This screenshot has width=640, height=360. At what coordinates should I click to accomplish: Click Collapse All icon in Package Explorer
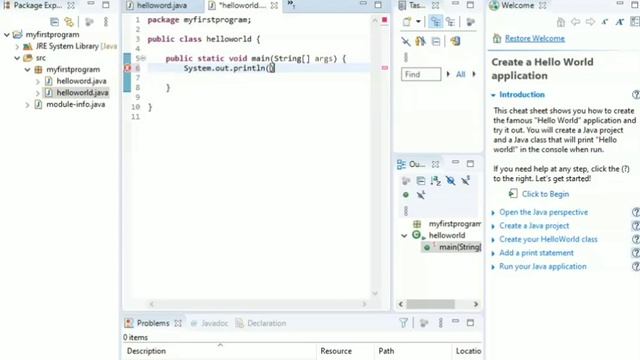coord(54,22)
